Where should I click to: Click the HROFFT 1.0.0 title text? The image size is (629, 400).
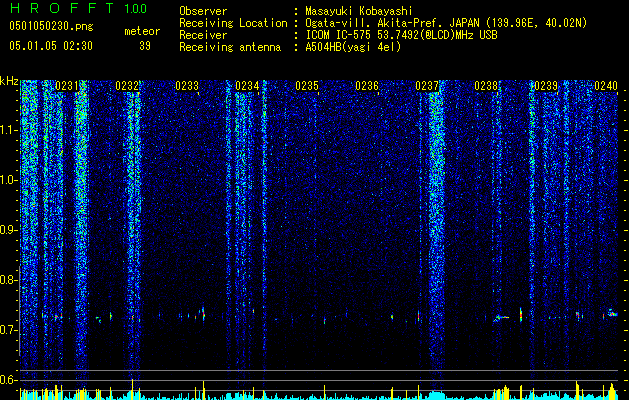pyautogui.click(x=78, y=8)
